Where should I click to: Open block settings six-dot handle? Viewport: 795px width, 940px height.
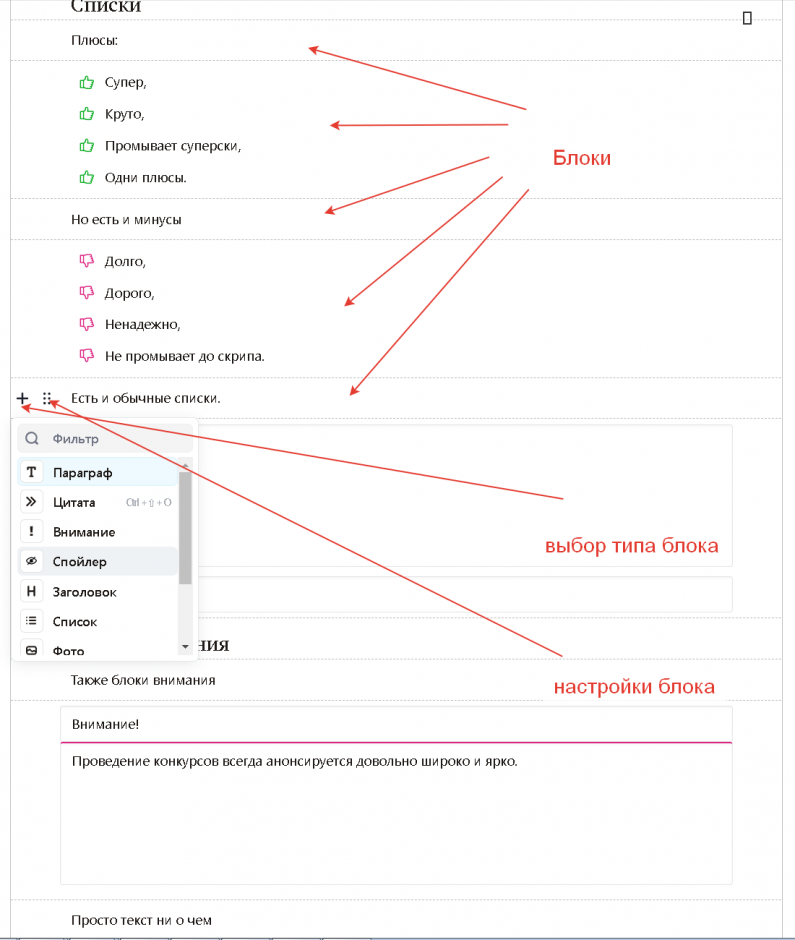click(x=47, y=398)
